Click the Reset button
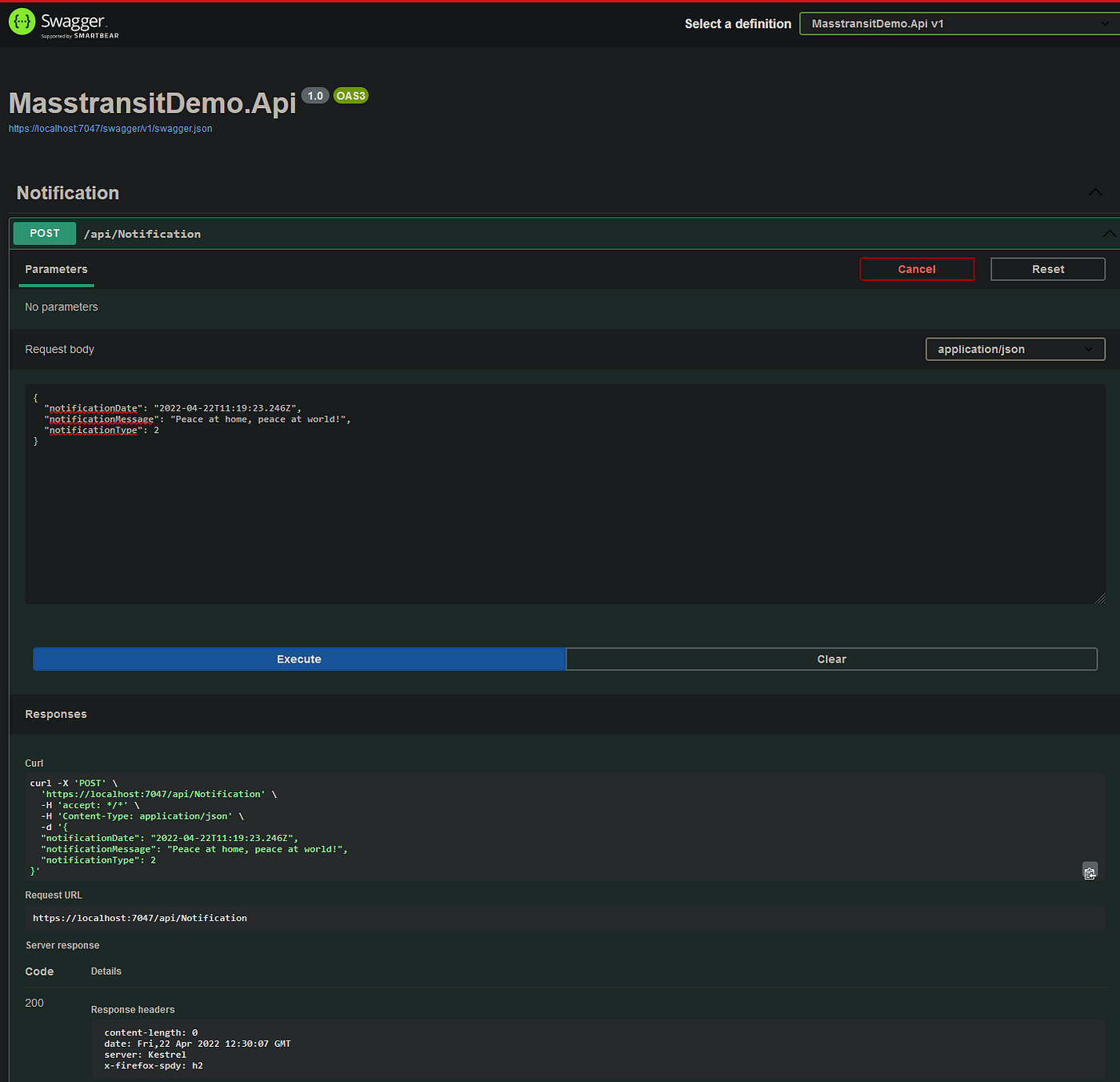1120x1082 pixels. pyautogui.click(x=1048, y=269)
